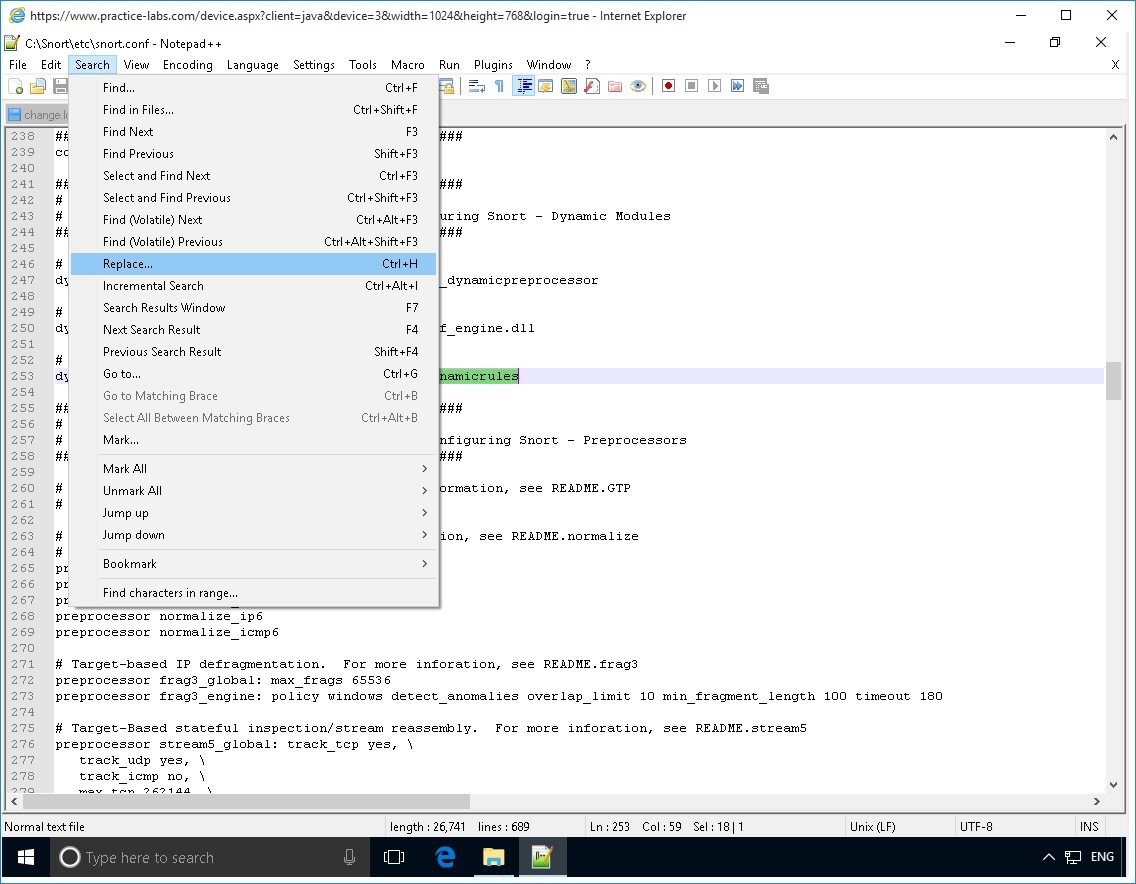Switch to the change.log tab
Image resolution: width=1136 pixels, height=884 pixels.
coord(38,114)
